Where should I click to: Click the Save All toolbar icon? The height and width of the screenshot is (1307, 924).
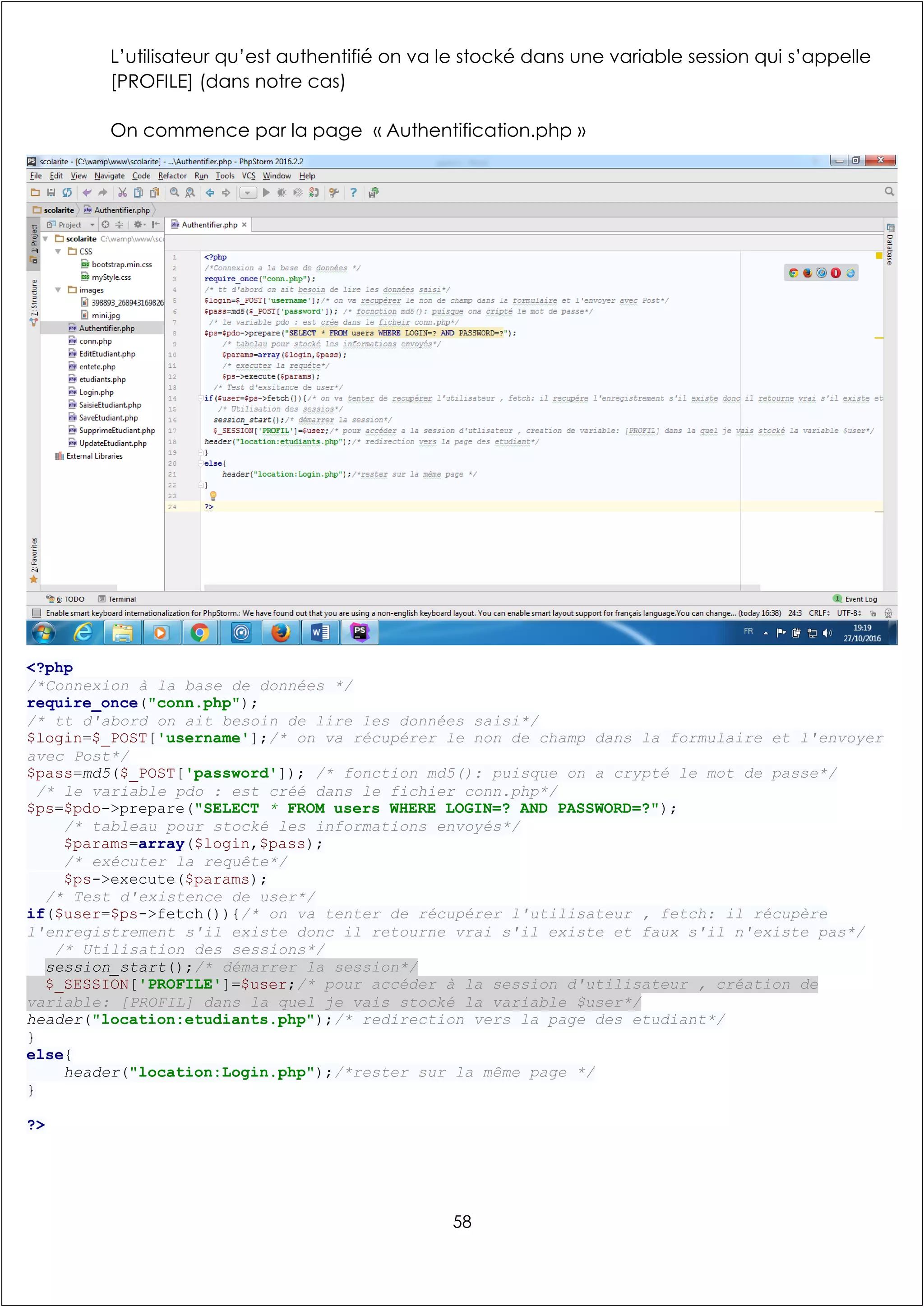[x=51, y=192]
